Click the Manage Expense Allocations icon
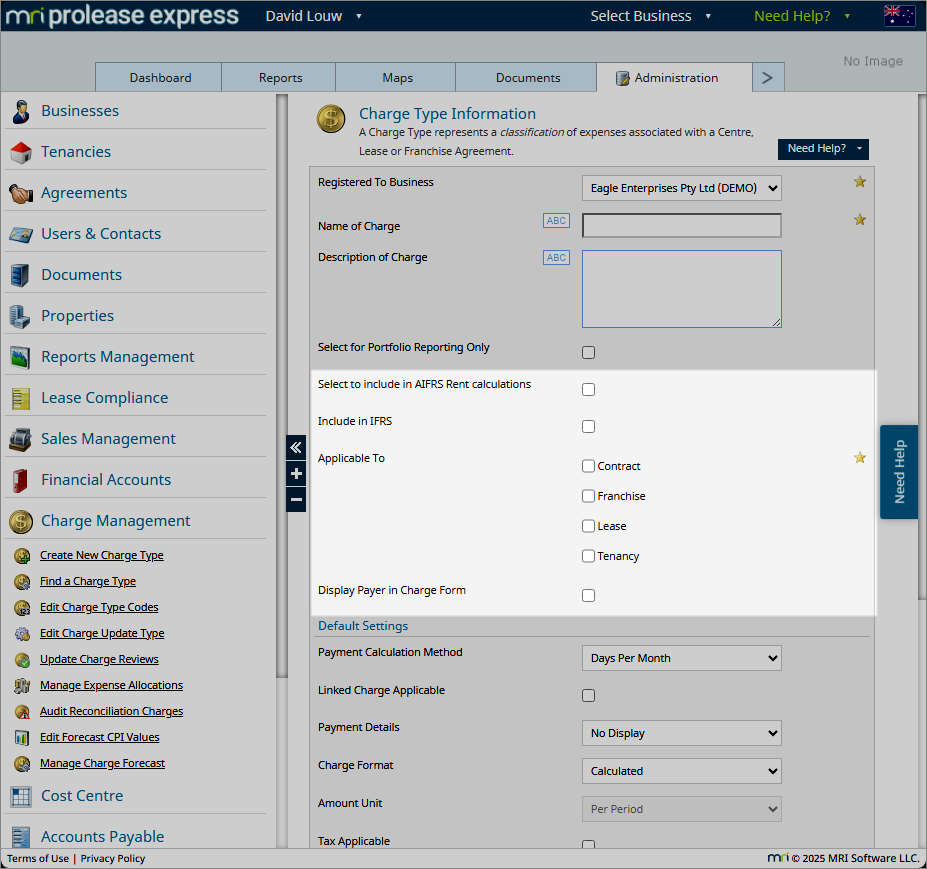The image size is (927, 869). 22,686
